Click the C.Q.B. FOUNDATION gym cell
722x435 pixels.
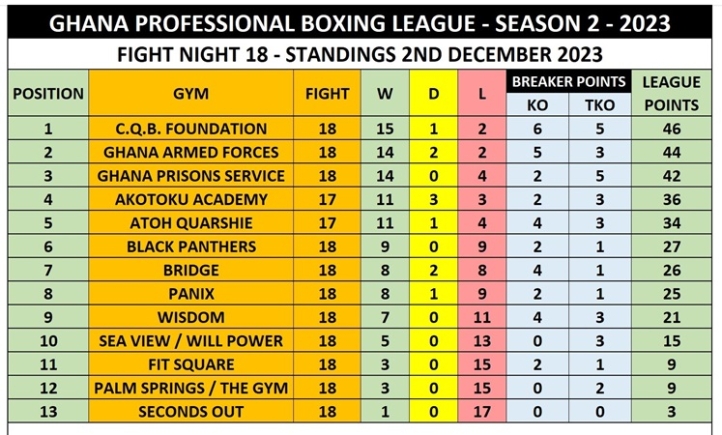[x=190, y=129]
